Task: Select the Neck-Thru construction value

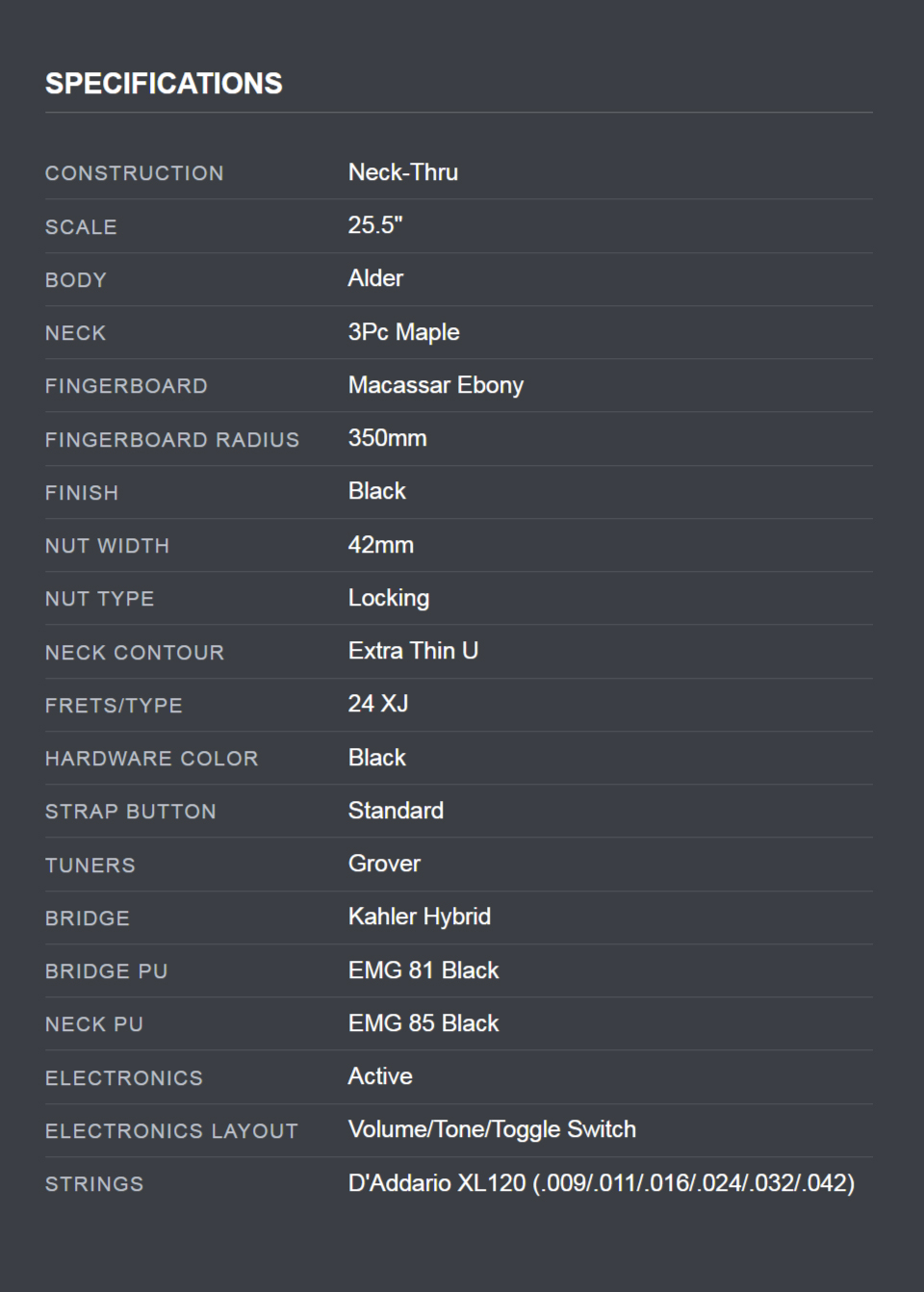Action: [402, 172]
